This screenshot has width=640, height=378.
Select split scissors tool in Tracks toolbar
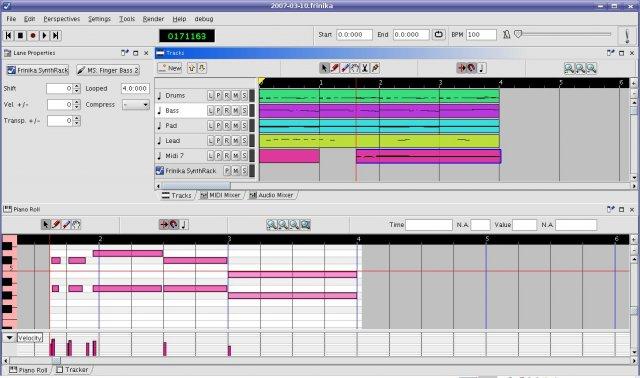[x=364, y=68]
